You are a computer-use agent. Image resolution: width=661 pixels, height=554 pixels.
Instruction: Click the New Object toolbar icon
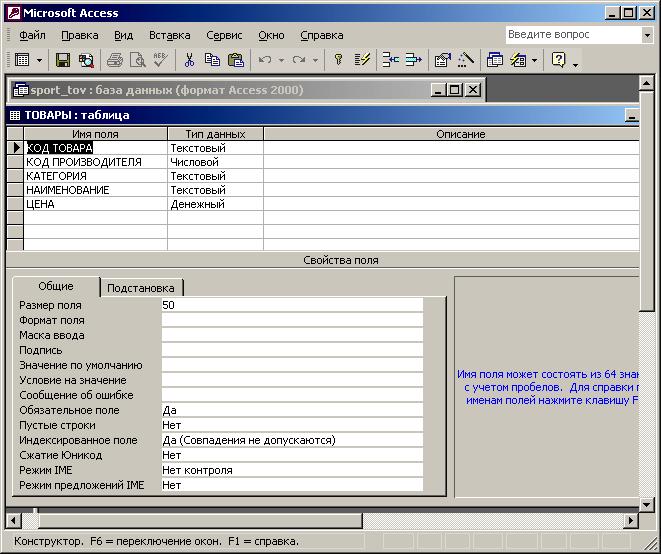(x=518, y=60)
